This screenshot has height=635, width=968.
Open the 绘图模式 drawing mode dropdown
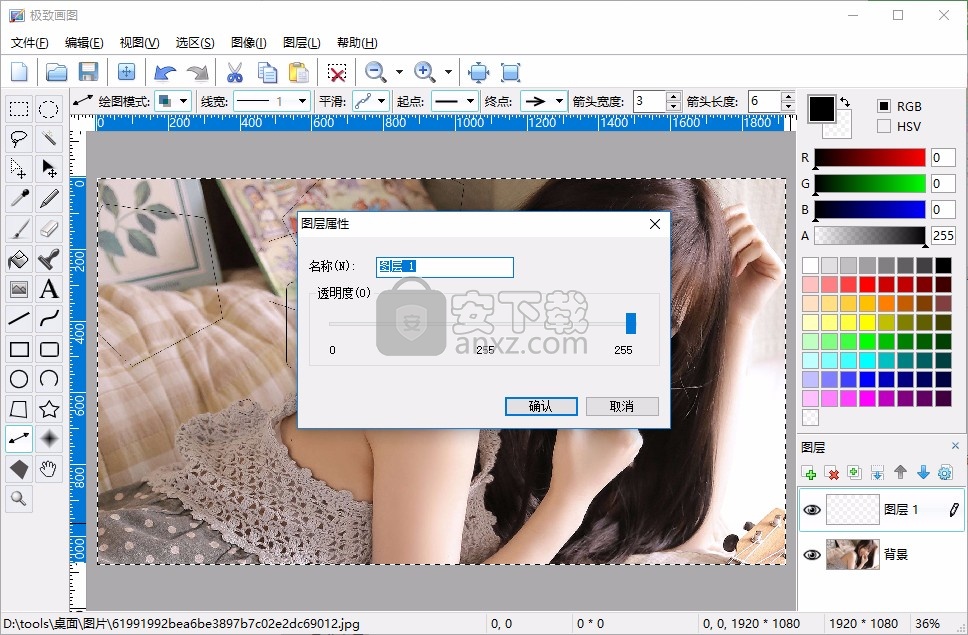[173, 101]
